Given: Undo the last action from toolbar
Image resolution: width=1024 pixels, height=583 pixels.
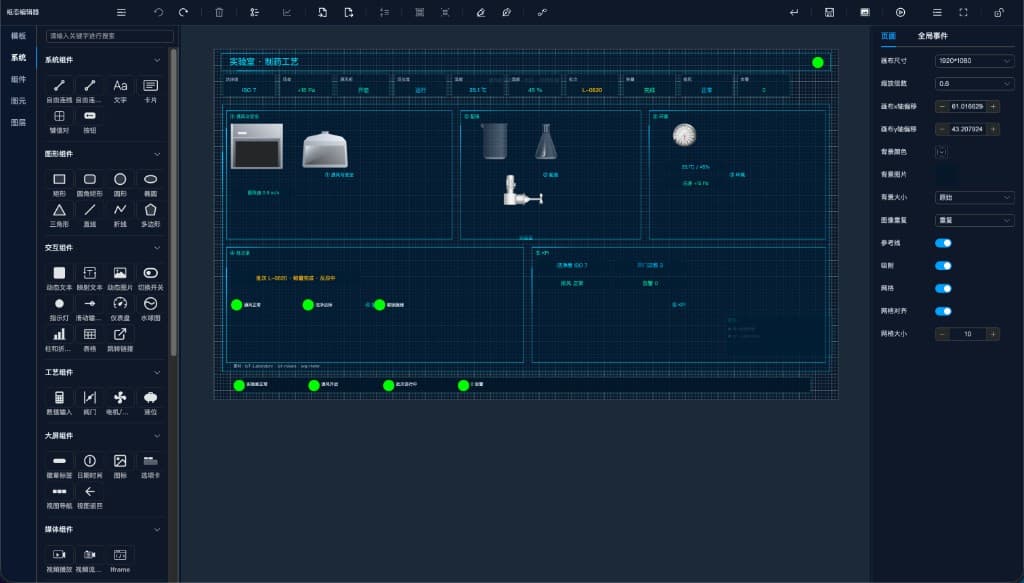Looking at the screenshot, I should (x=158, y=12).
